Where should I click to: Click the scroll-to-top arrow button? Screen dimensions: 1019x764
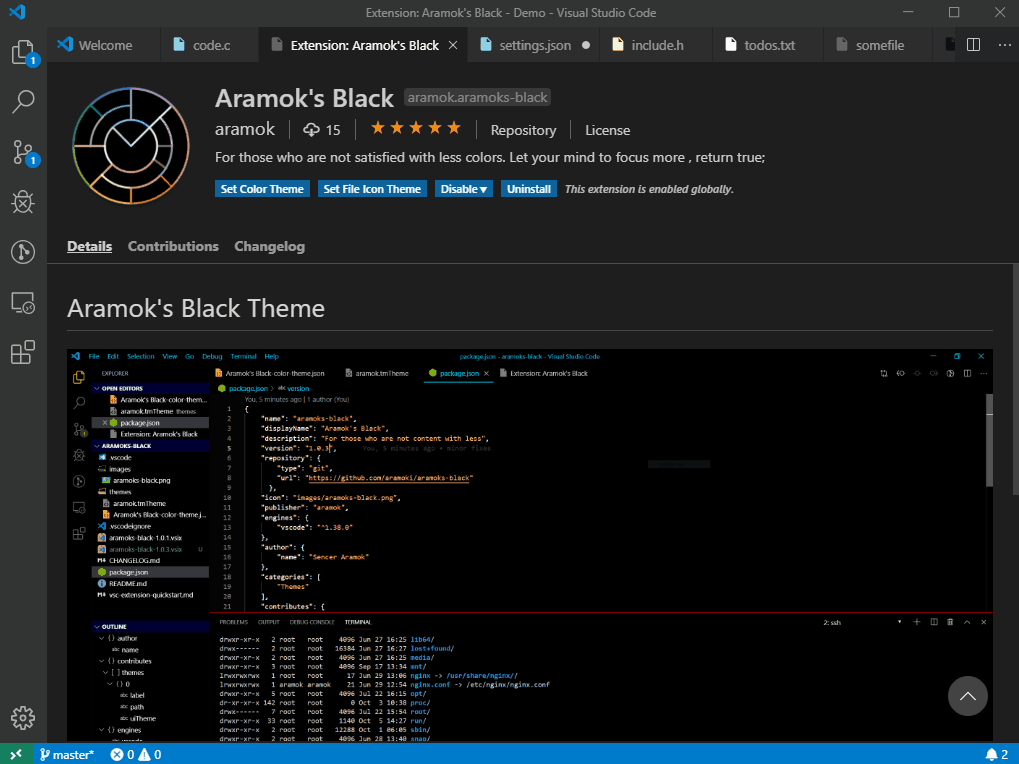click(x=968, y=696)
